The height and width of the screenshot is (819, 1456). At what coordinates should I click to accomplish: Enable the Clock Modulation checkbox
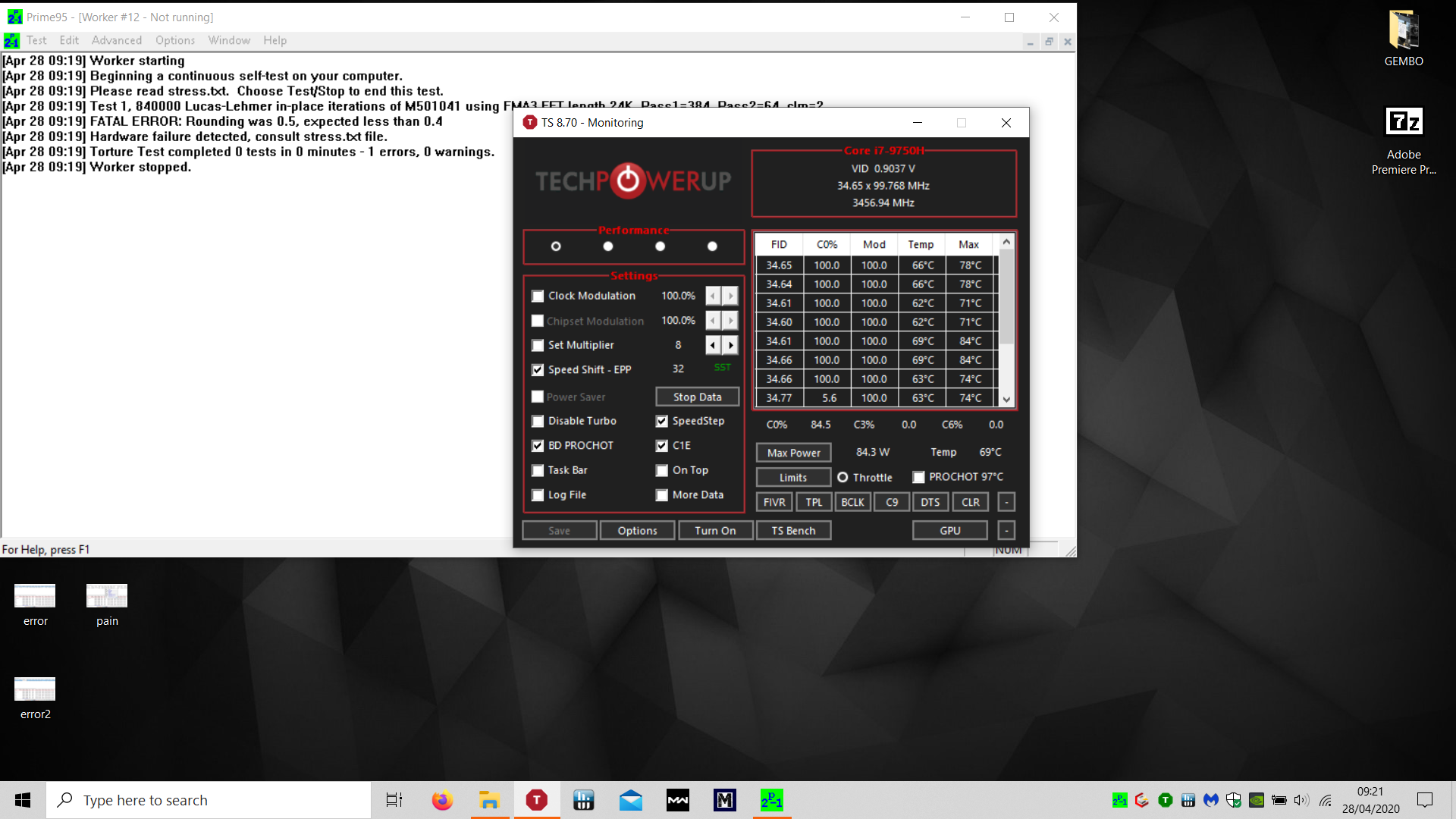pyautogui.click(x=538, y=296)
